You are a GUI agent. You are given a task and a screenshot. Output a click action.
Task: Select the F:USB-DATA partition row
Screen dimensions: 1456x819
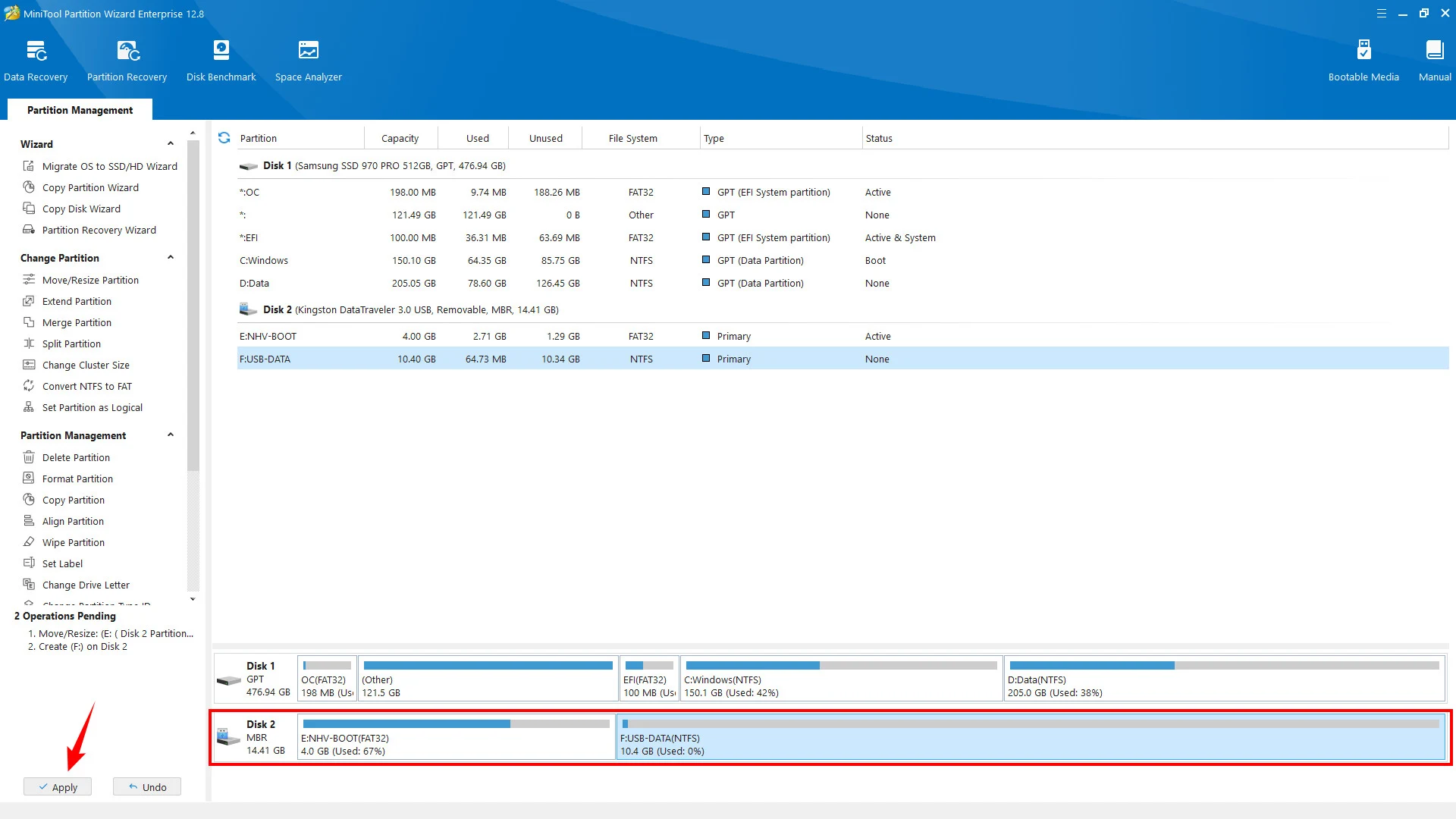tap(843, 359)
